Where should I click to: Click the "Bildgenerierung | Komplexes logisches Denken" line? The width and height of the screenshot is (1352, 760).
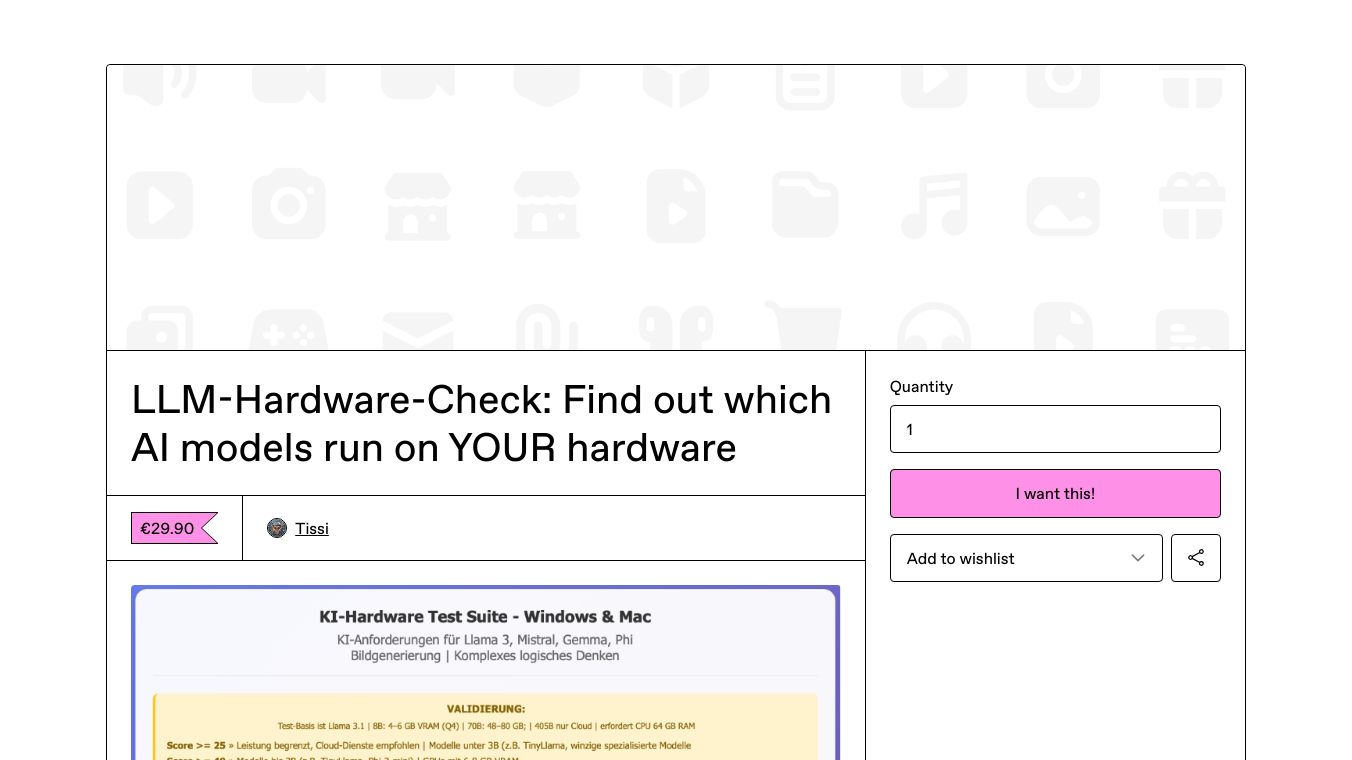pyautogui.click(x=485, y=656)
